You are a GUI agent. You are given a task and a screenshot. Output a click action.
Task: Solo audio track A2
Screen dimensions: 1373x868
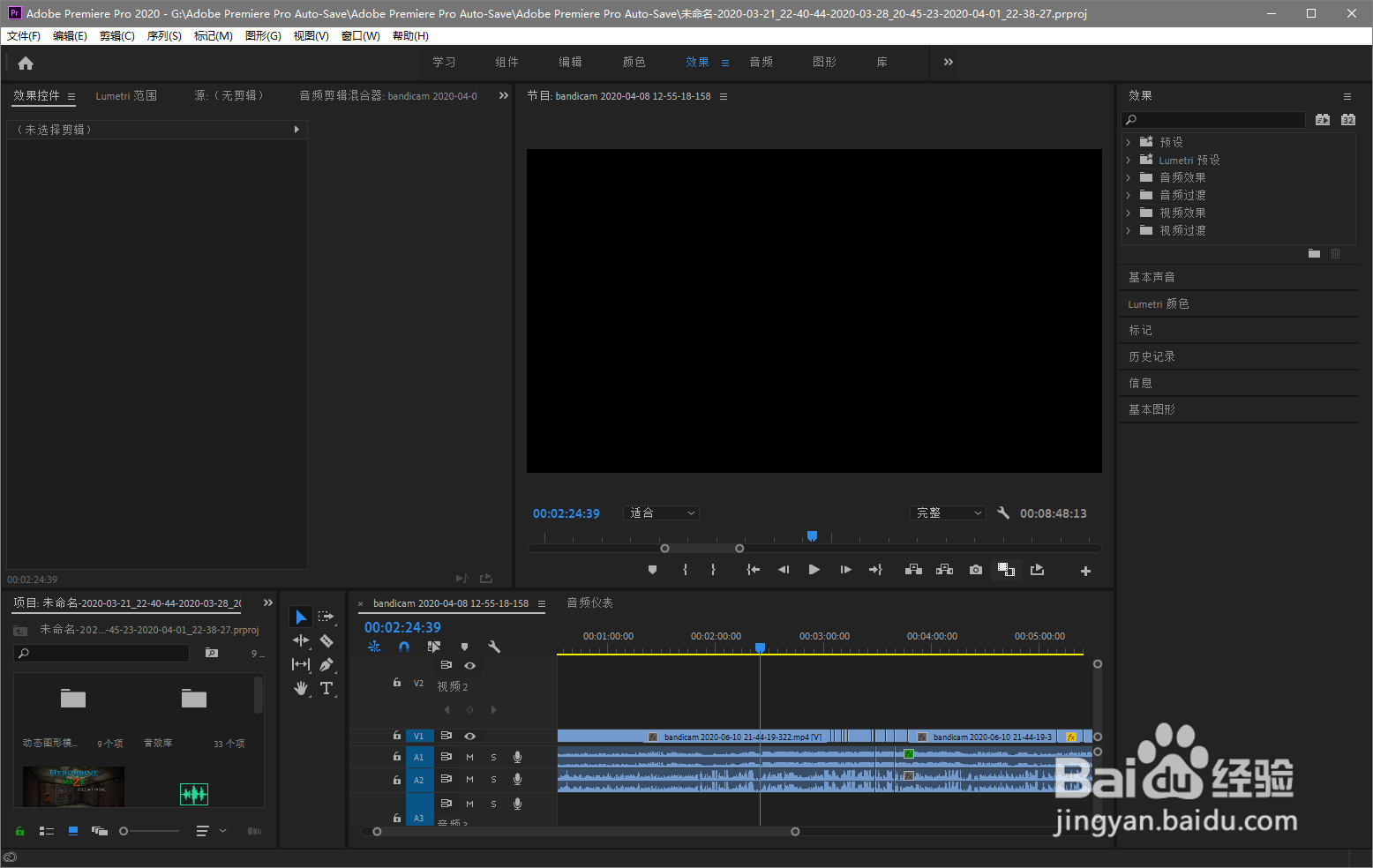click(493, 780)
